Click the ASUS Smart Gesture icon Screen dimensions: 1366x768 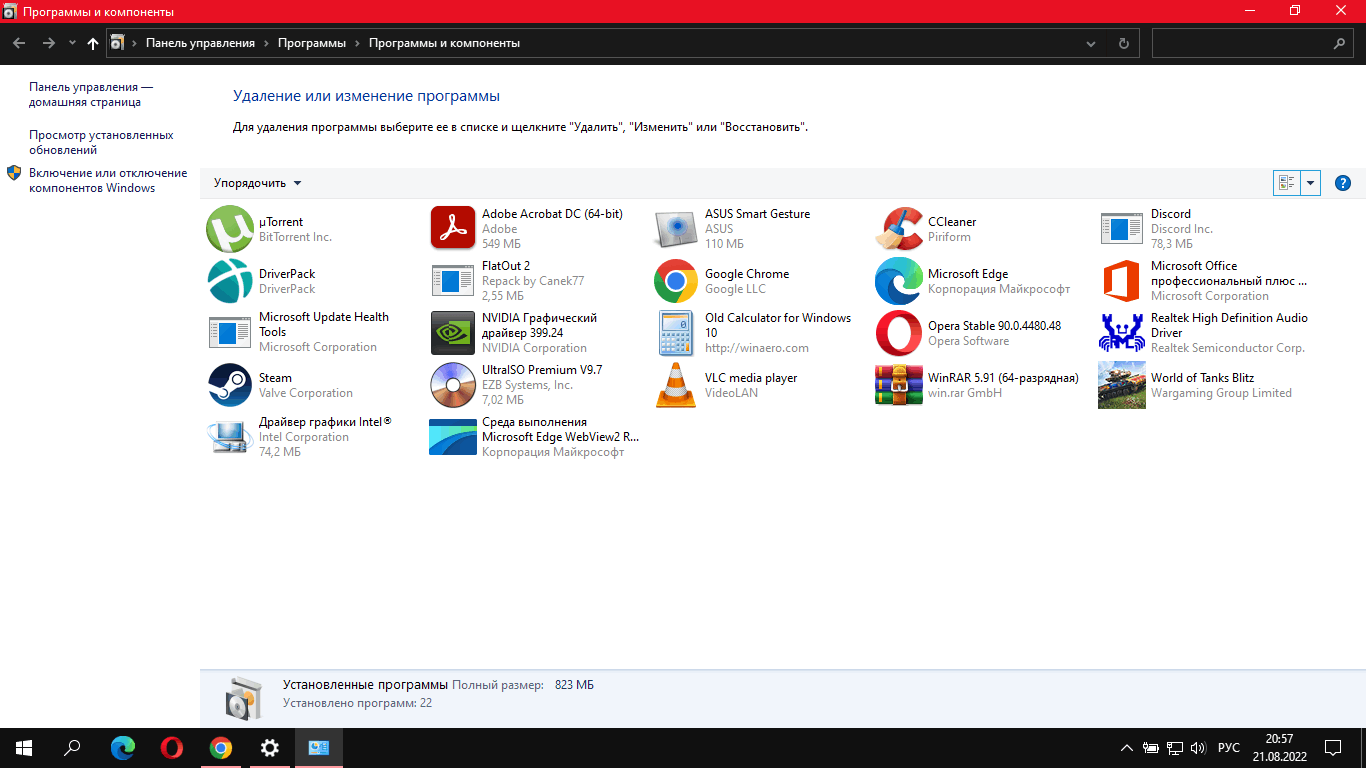coord(676,229)
